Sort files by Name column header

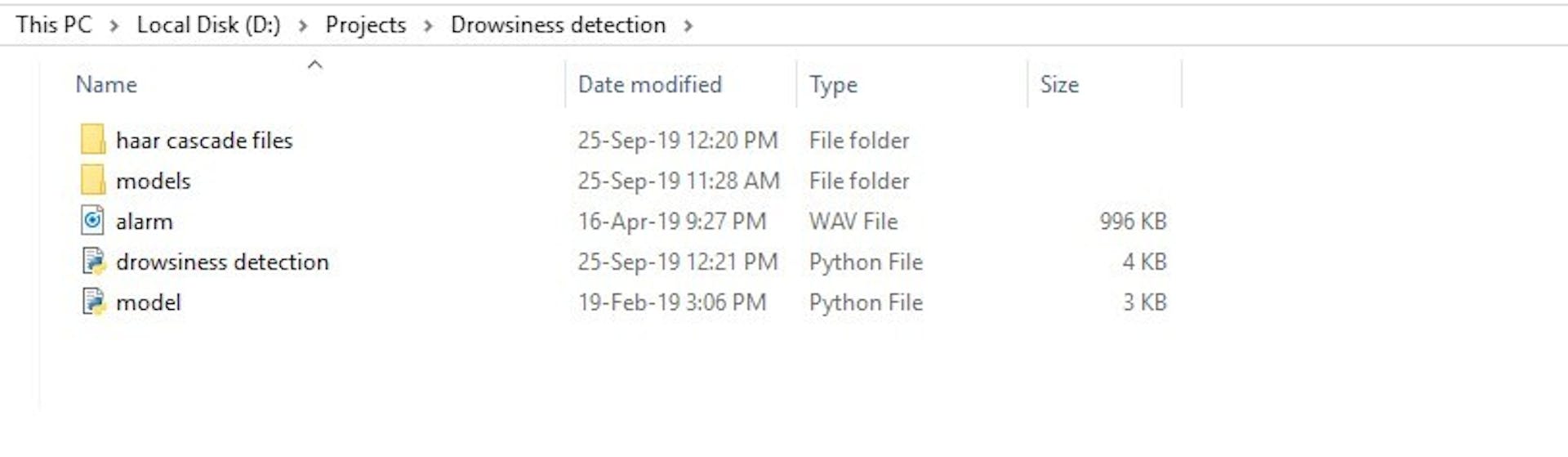(x=106, y=85)
